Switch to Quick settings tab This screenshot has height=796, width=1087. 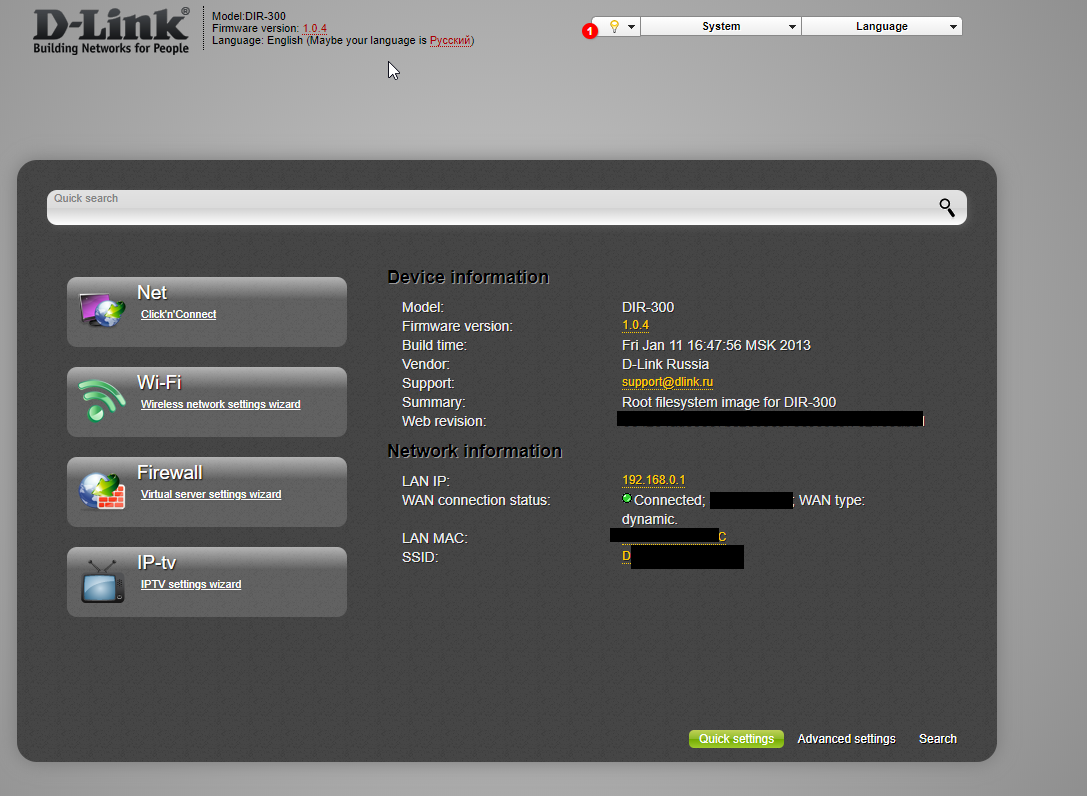coord(736,738)
